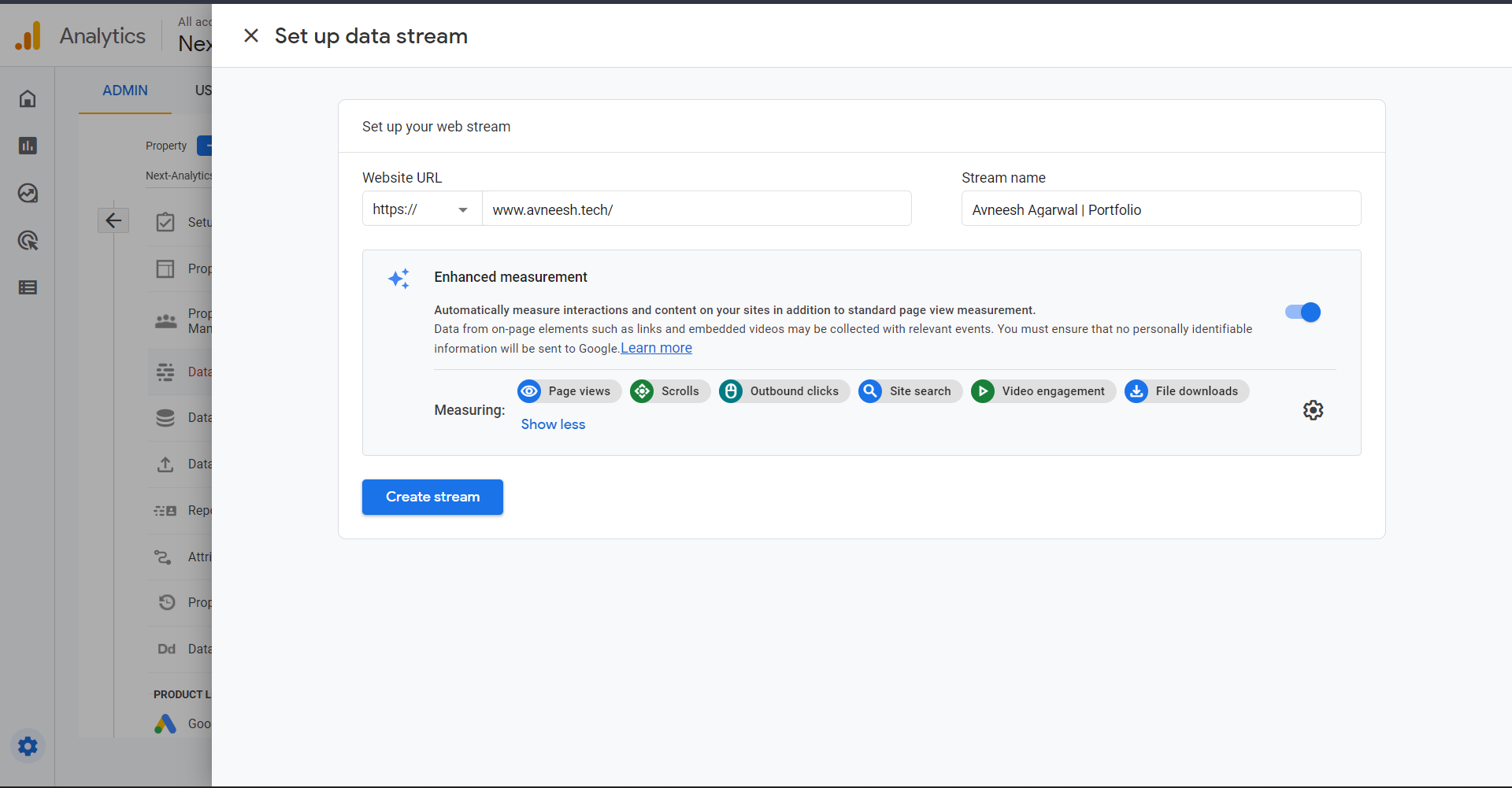Click the Page views chip label
This screenshot has height=788, width=1512.
tap(580, 391)
